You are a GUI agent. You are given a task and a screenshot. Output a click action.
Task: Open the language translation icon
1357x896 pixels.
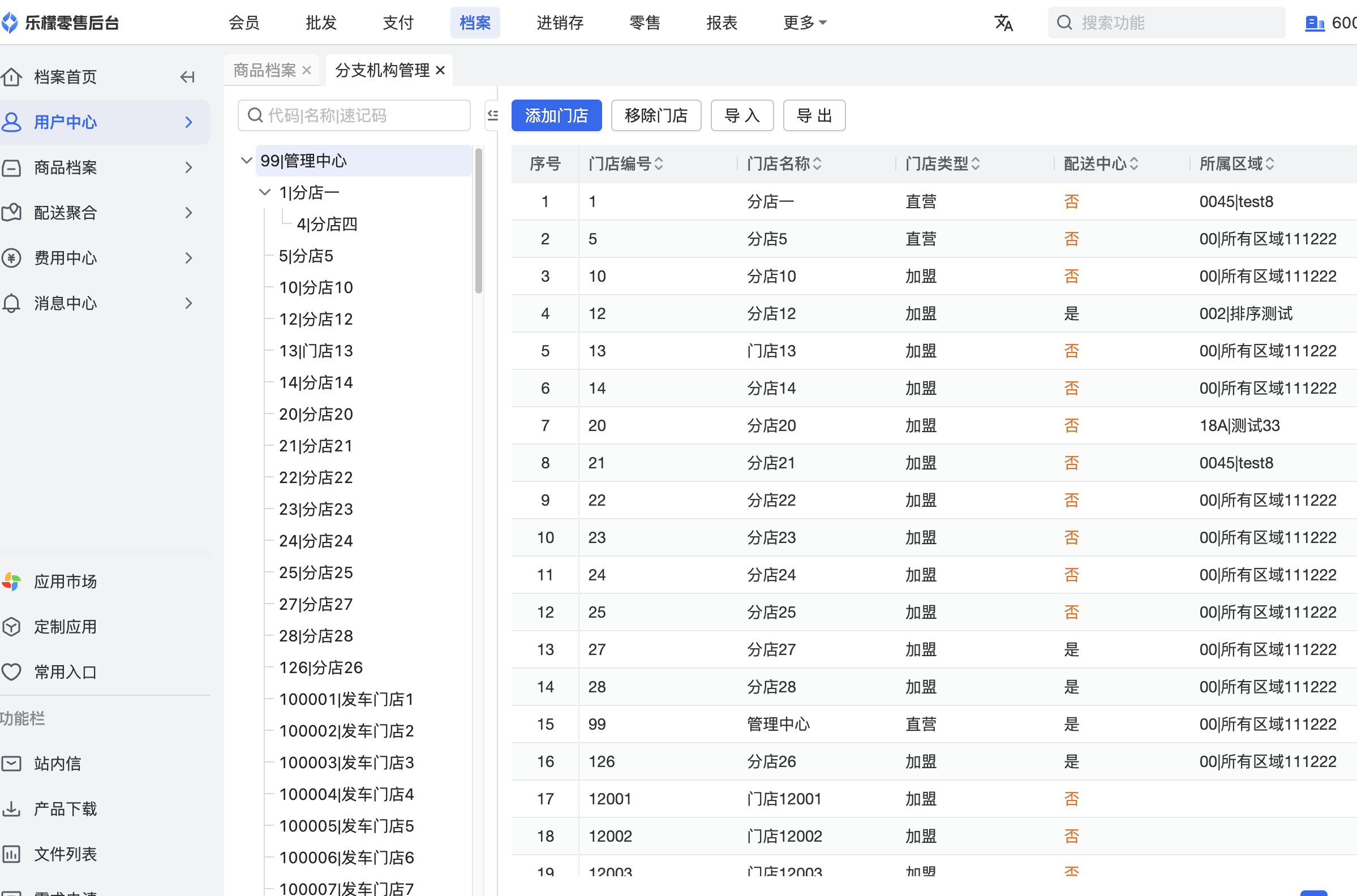pyautogui.click(x=1003, y=23)
